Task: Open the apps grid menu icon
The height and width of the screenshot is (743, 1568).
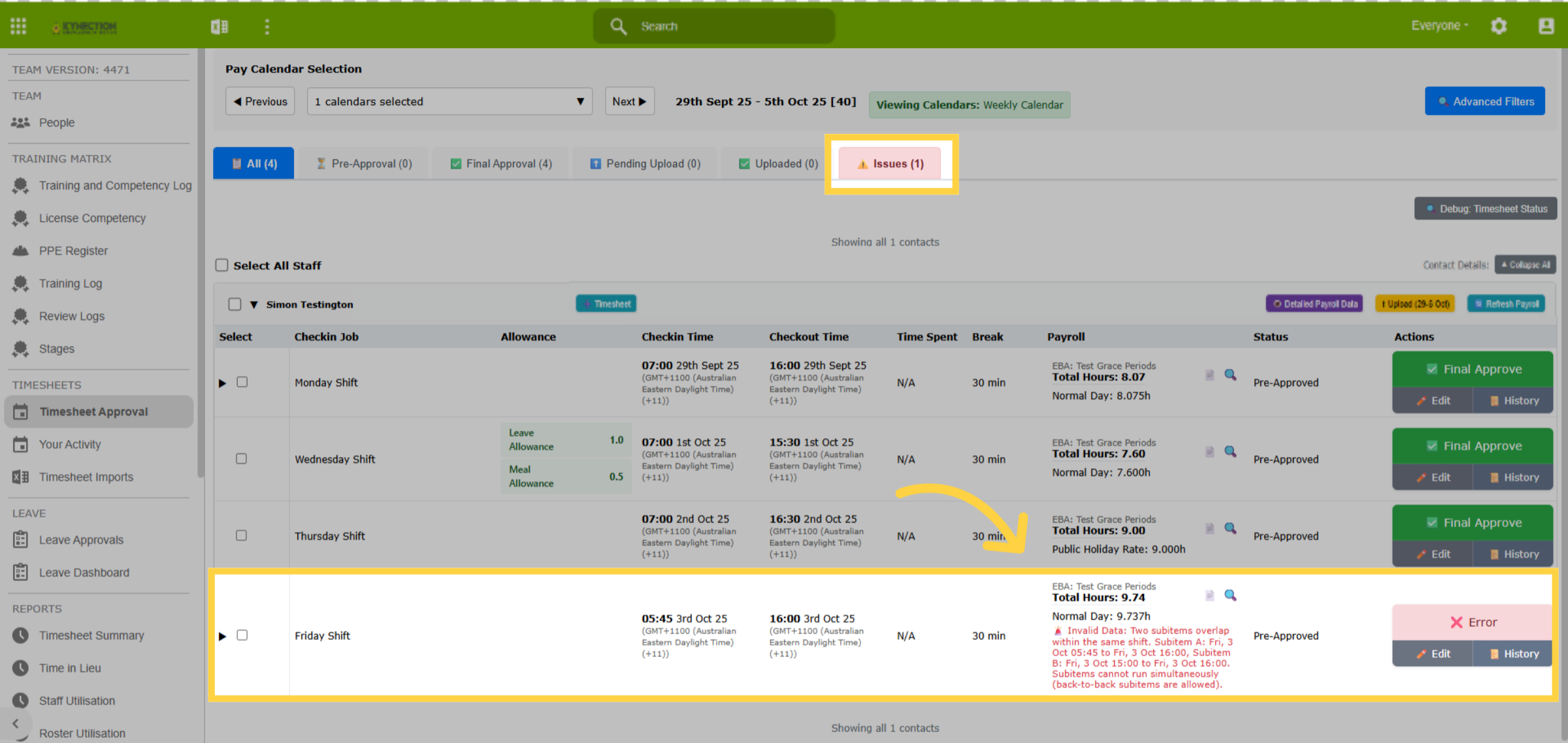Action: (x=18, y=26)
